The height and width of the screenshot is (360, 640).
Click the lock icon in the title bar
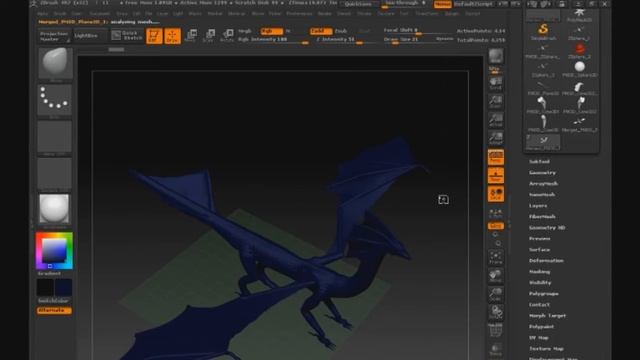[562, 4]
